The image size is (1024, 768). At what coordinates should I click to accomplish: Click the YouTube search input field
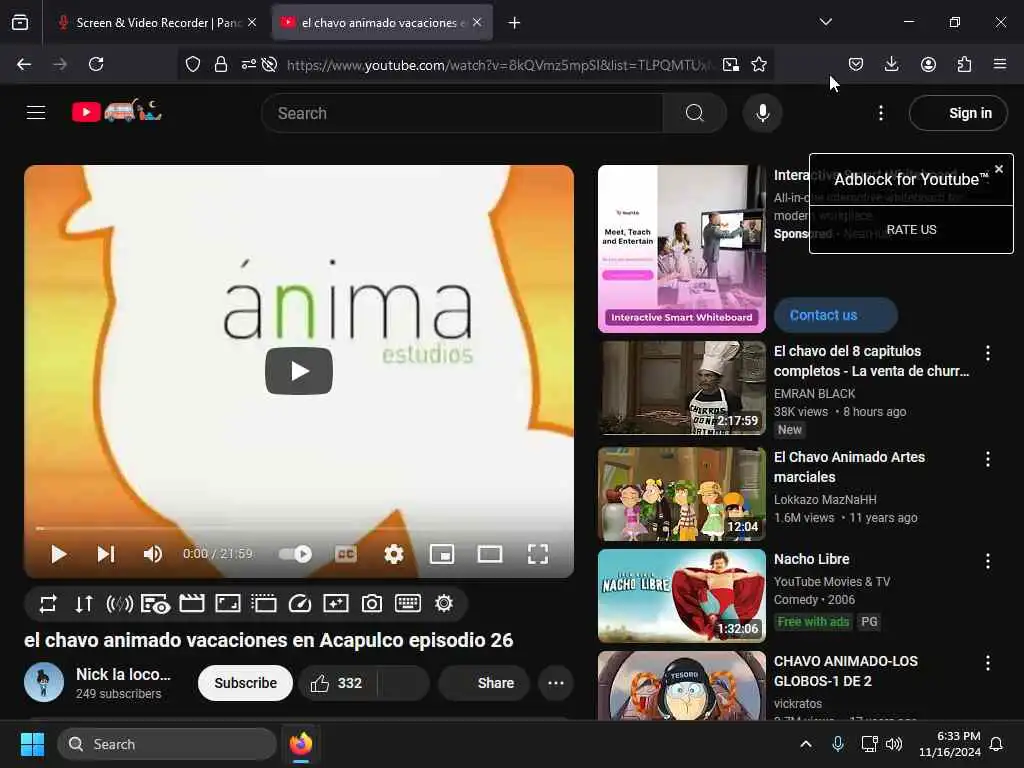(462, 113)
